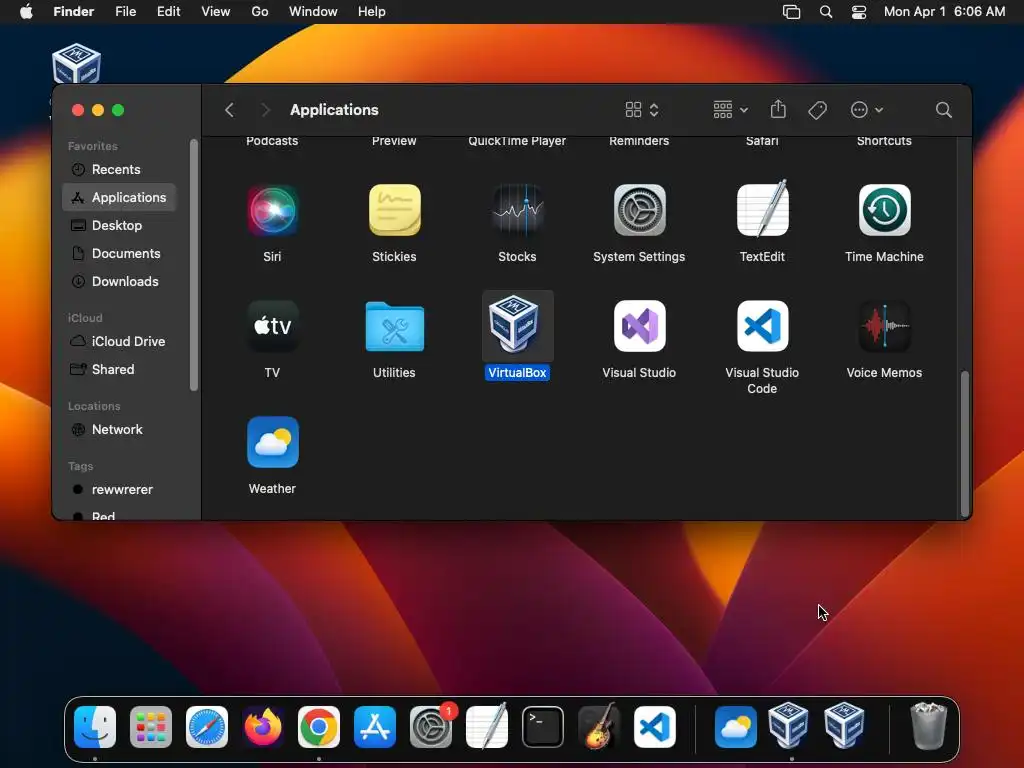Open Visual Studio Code from the Dock

[655, 727]
